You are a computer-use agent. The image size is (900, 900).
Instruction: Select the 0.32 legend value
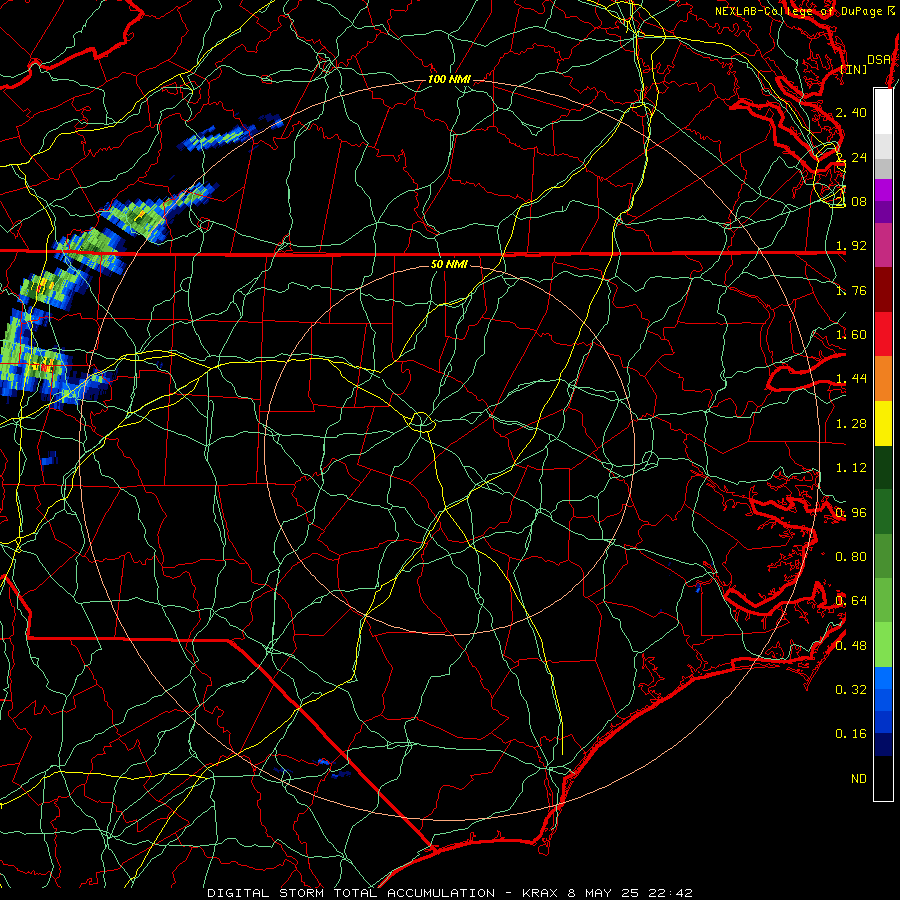(x=851, y=690)
